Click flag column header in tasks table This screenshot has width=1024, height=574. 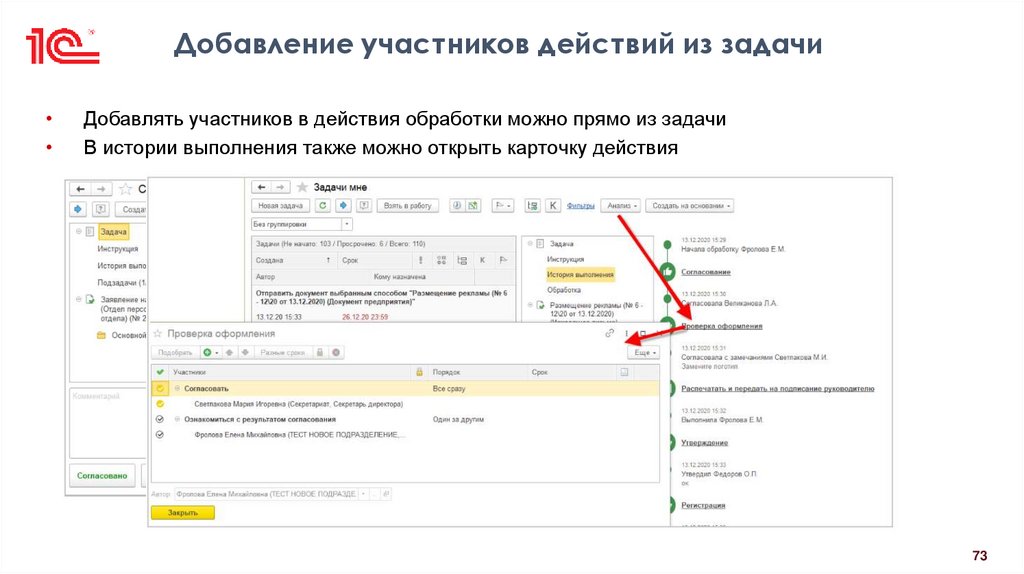click(x=503, y=260)
